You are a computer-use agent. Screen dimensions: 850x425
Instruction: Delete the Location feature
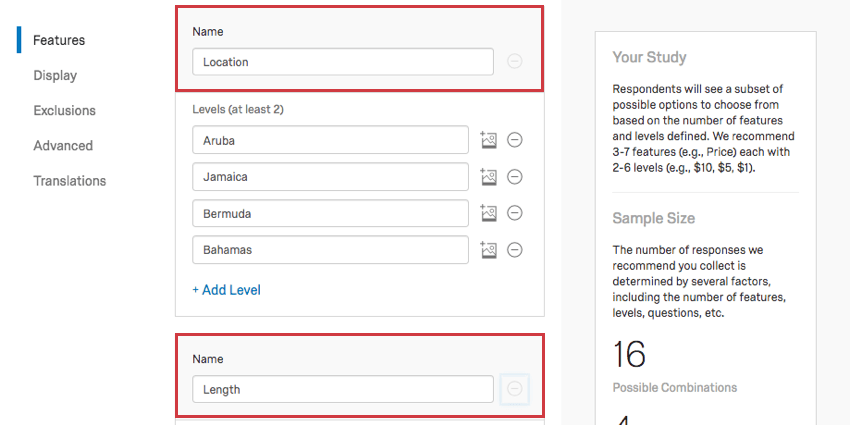(x=514, y=61)
